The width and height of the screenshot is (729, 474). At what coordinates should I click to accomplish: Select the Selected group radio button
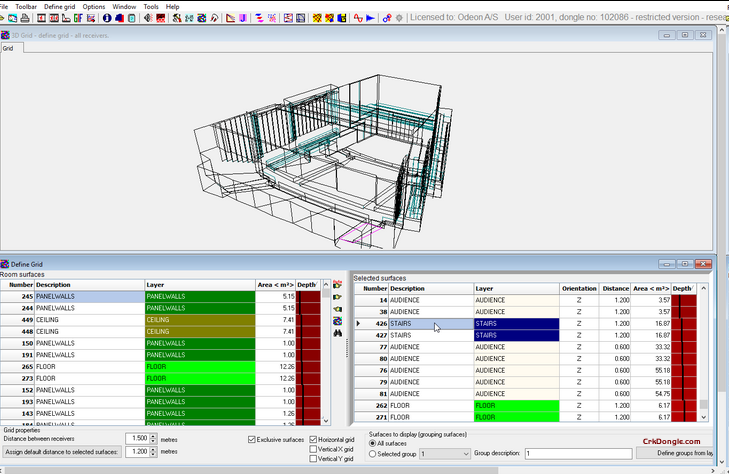pyautogui.click(x=373, y=453)
